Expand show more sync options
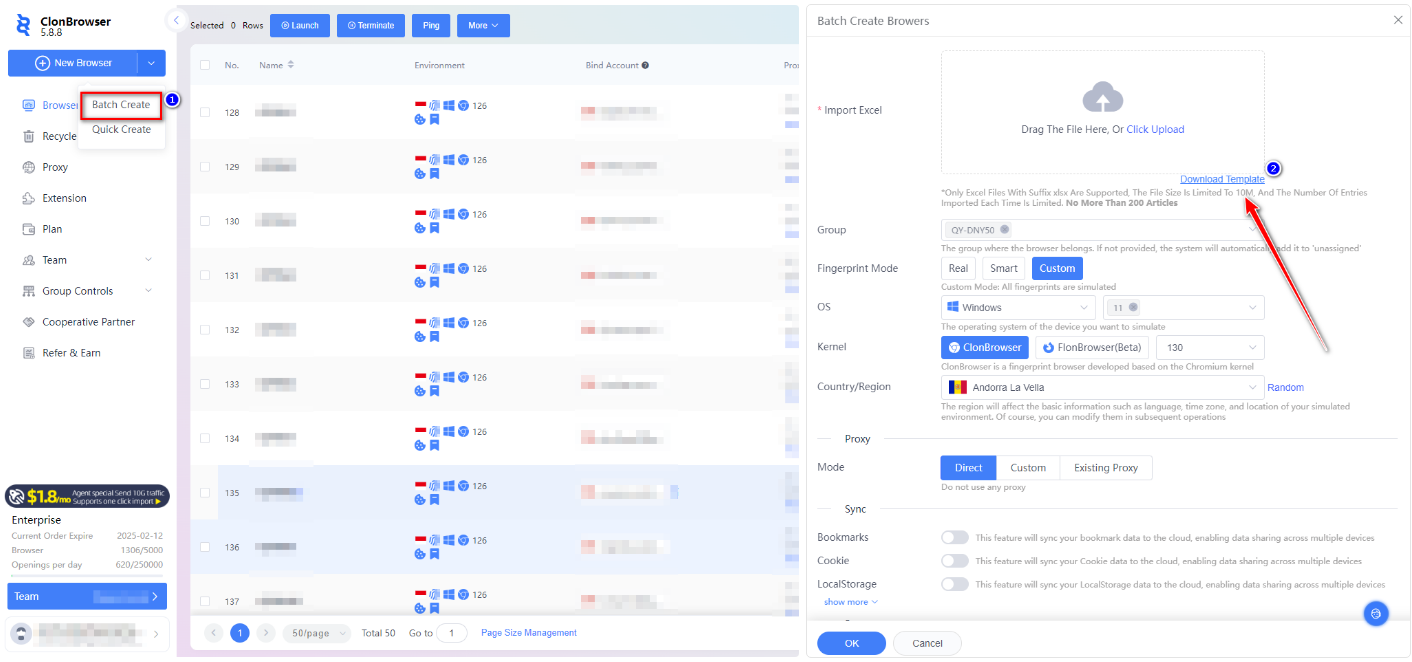This screenshot has width=1412, height=662. click(851, 602)
